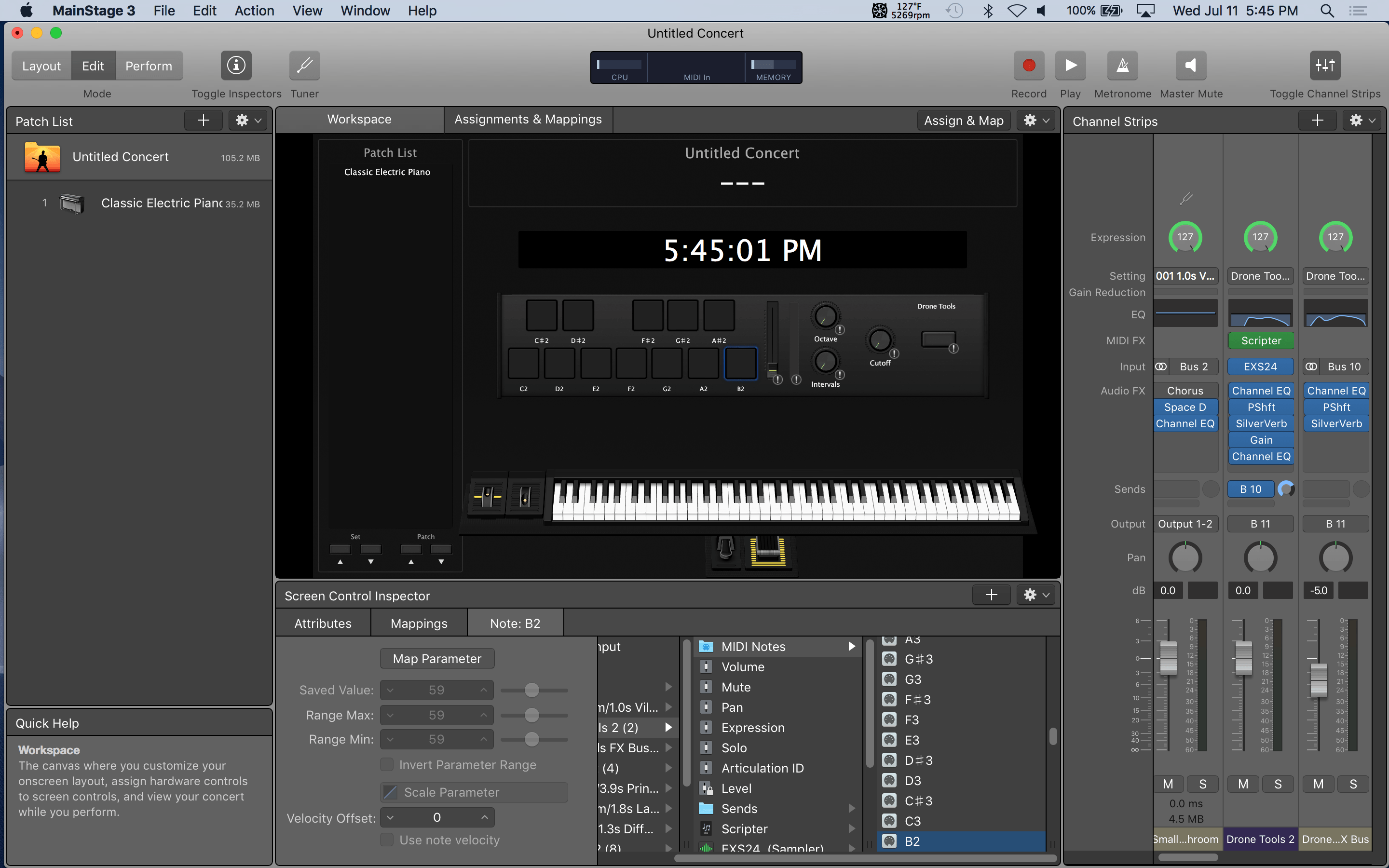Open the Output 1-2 output menu
Image resolution: width=1389 pixels, height=868 pixels.
click(x=1185, y=524)
